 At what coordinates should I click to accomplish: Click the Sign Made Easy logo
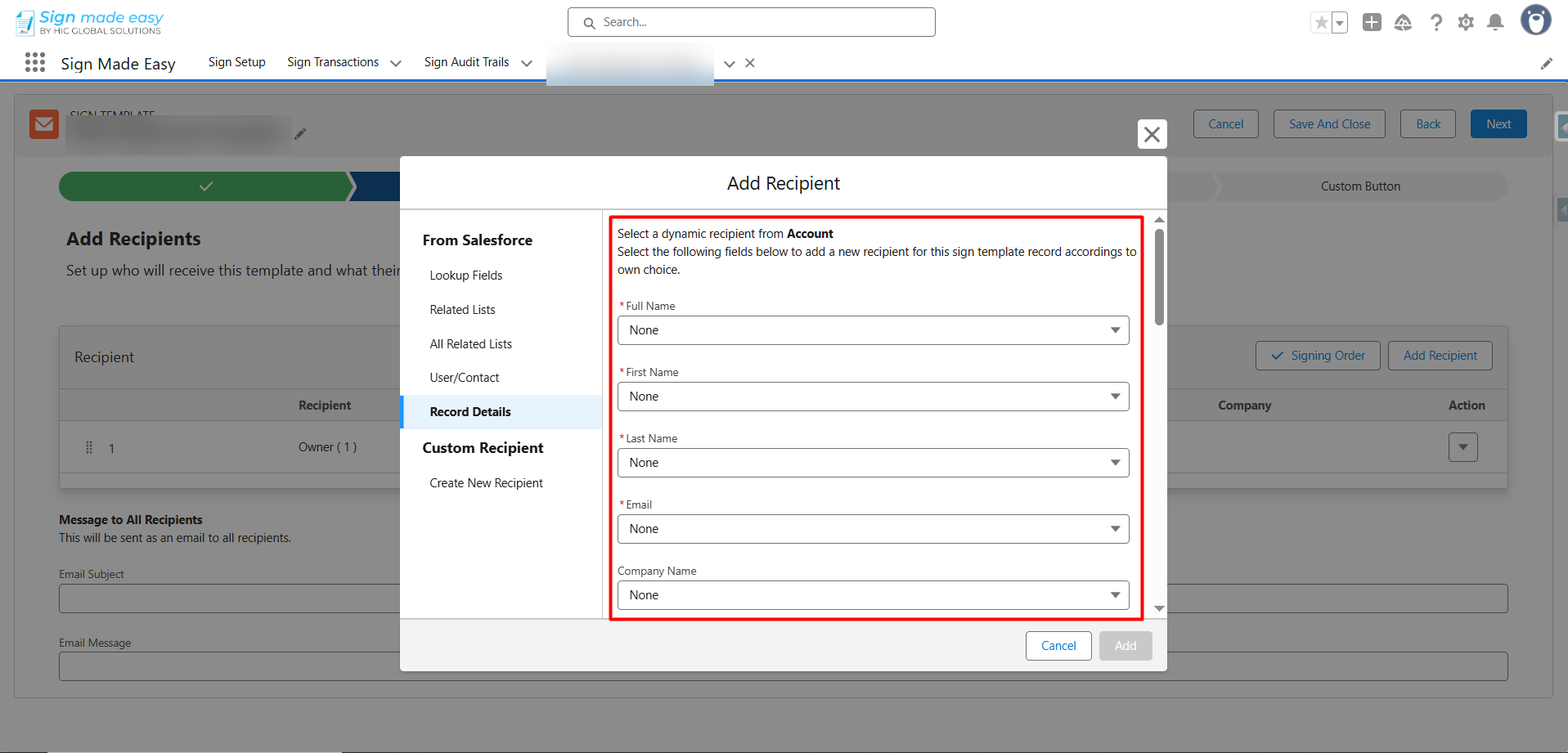pyautogui.click(x=89, y=22)
